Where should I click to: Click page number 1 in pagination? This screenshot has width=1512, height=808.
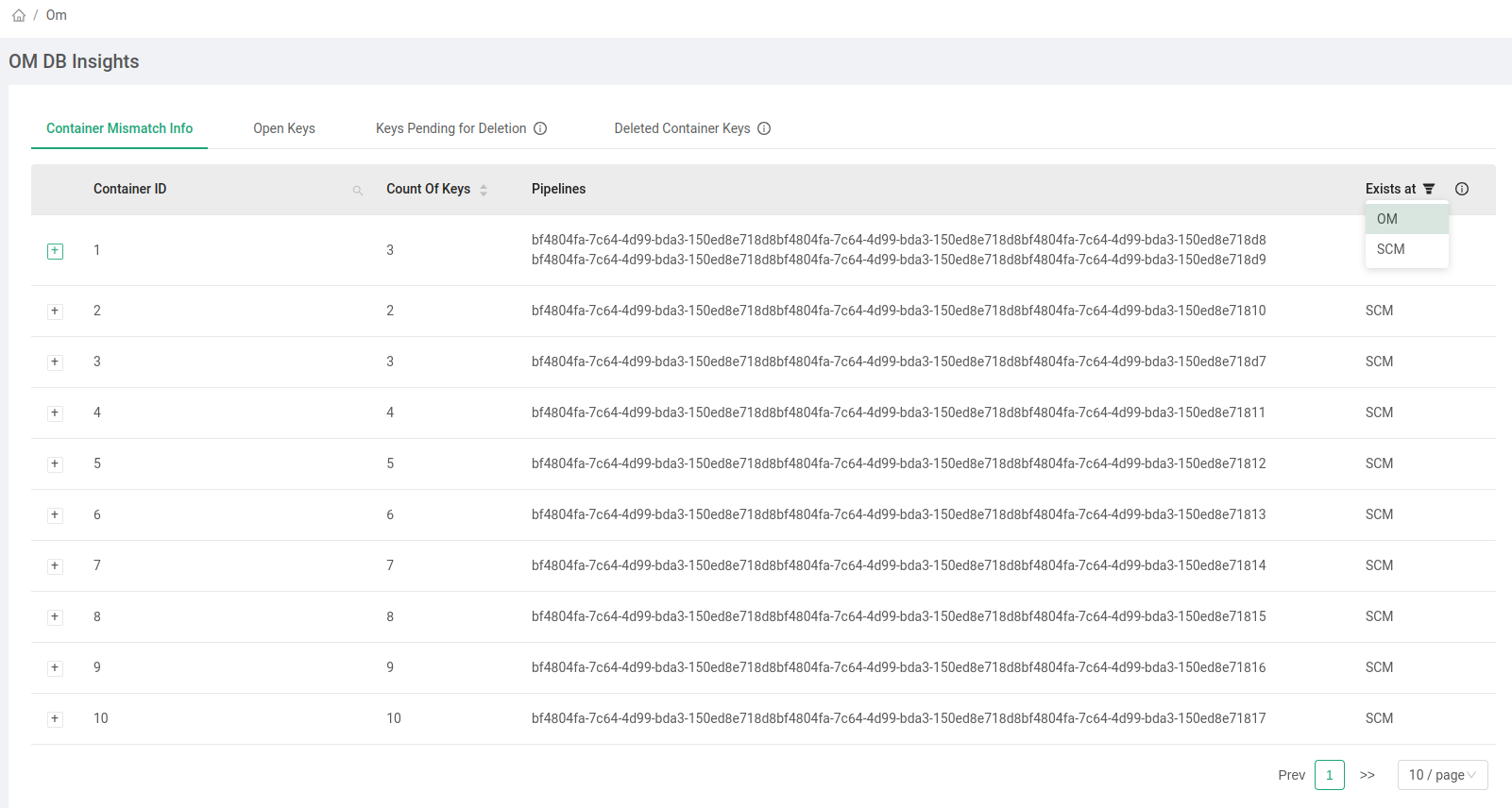click(x=1329, y=775)
